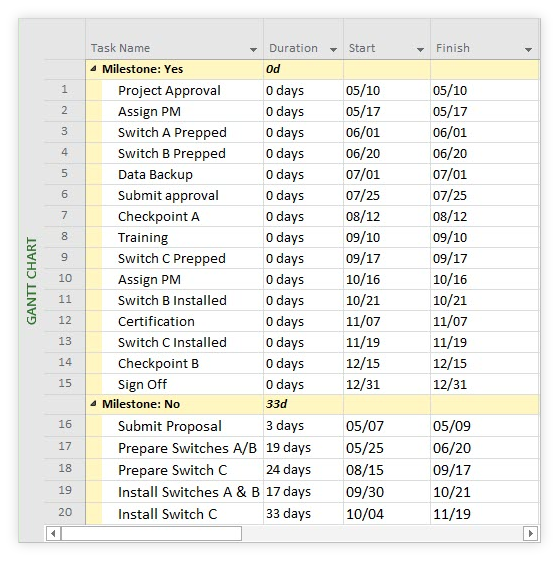Select the Assign PM task in row 2

(x=149, y=112)
